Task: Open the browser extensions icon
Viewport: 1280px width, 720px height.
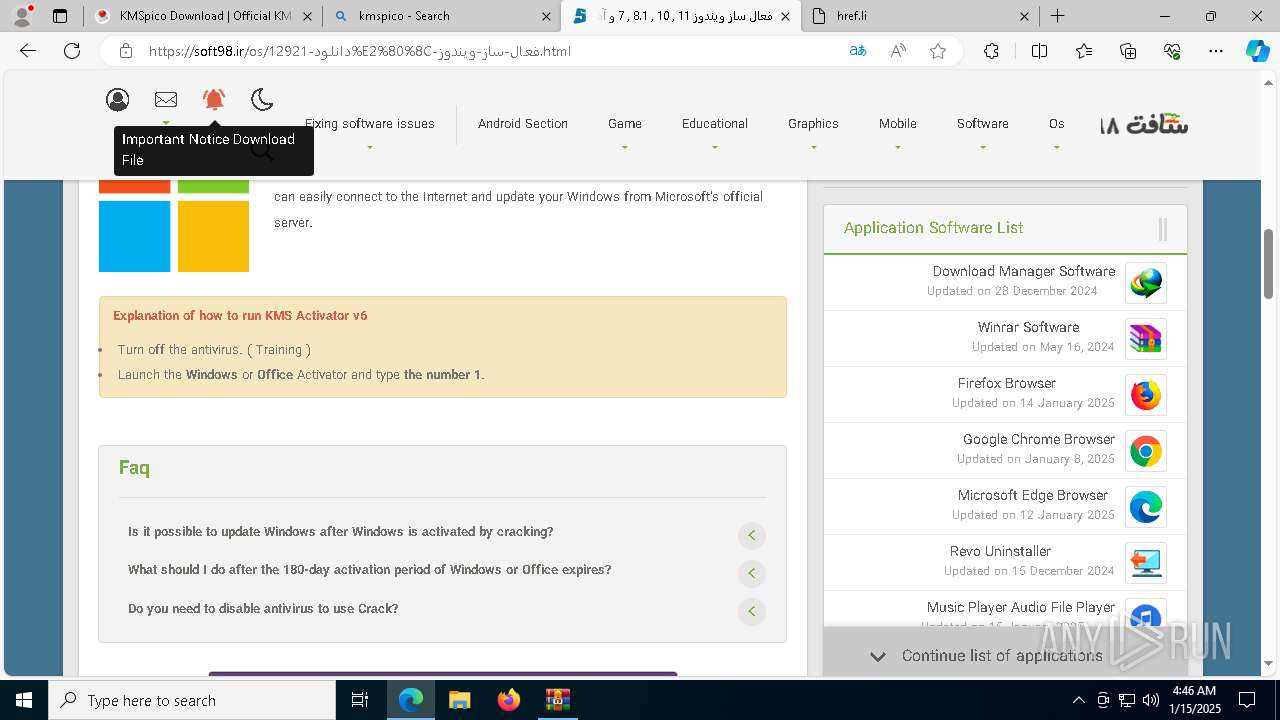Action: 991,51
